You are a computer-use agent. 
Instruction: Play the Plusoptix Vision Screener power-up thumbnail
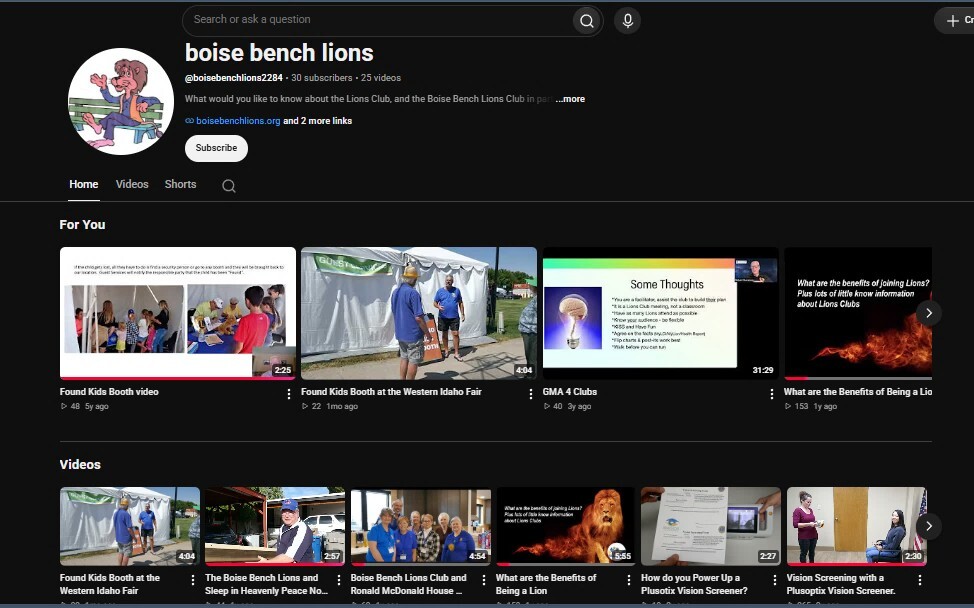pos(711,526)
